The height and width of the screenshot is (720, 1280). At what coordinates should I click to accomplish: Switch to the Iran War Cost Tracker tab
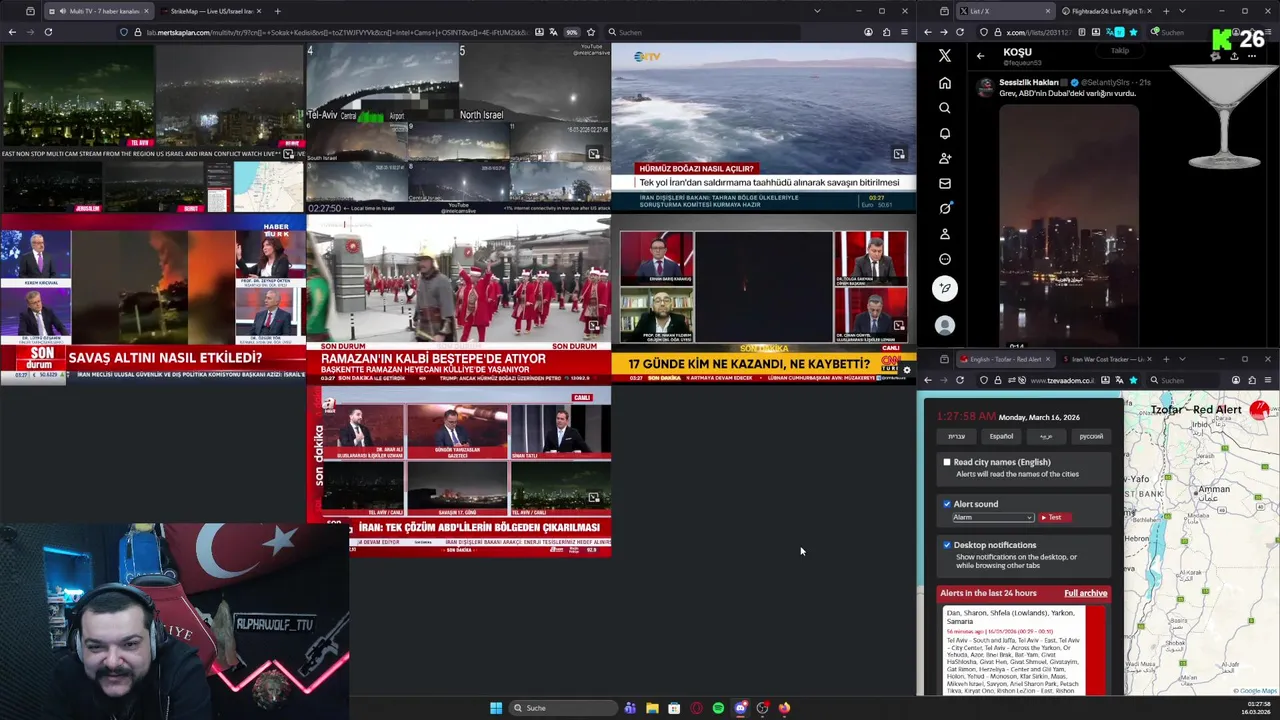pyautogui.click(x=1108, y=359)
